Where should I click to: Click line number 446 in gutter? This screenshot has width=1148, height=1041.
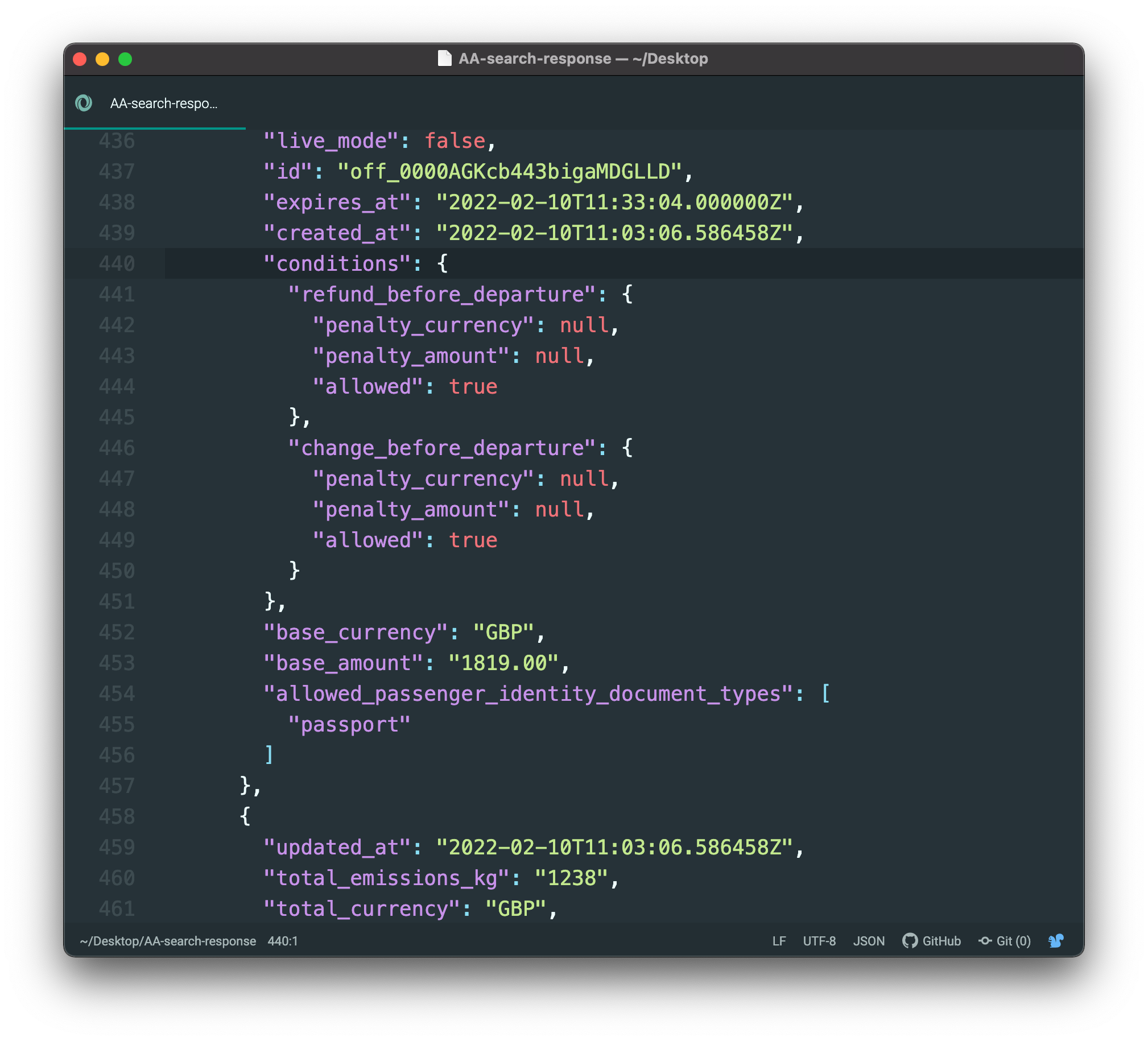point(117,448)
